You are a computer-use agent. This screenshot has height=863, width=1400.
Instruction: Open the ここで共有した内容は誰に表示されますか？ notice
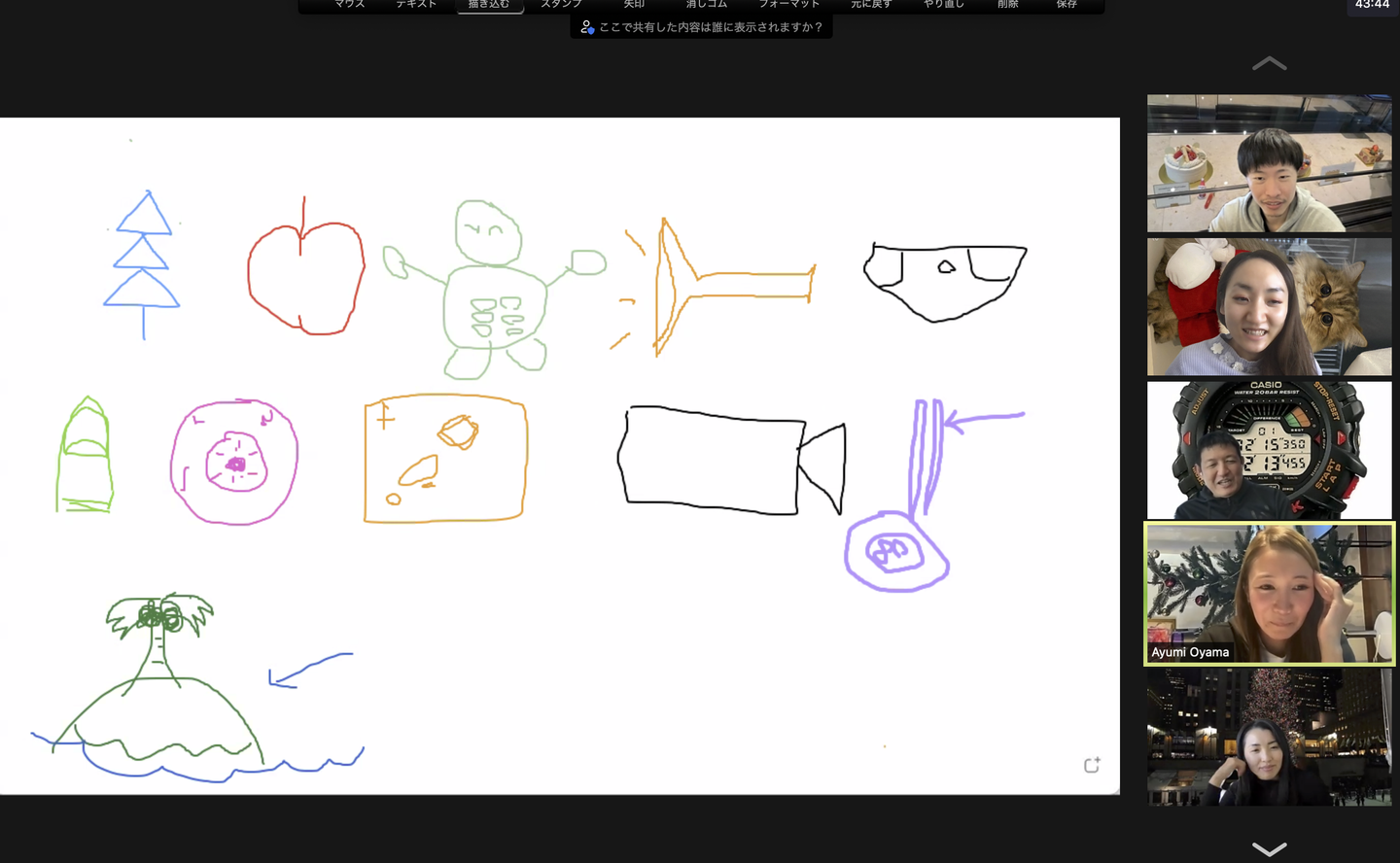[701, 27]
